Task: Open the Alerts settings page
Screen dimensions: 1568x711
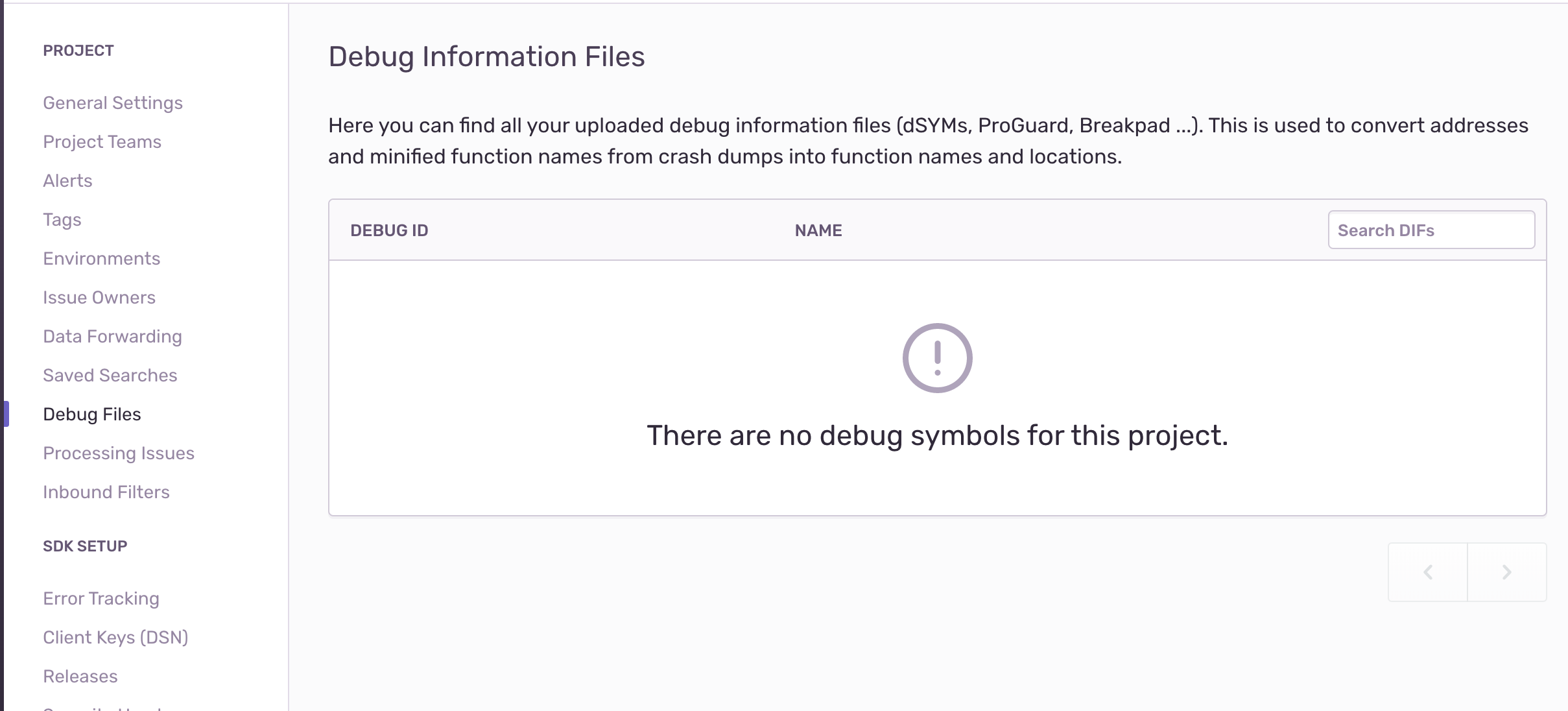Action: (67, 181)
